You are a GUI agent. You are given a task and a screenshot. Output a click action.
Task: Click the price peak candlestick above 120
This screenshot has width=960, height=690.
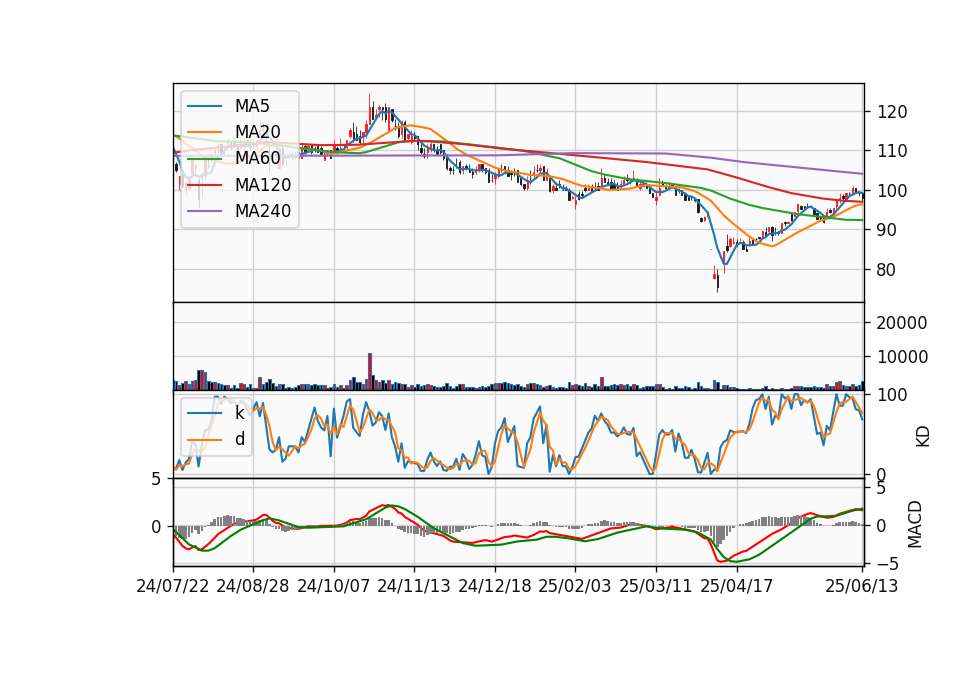[370, 109]
